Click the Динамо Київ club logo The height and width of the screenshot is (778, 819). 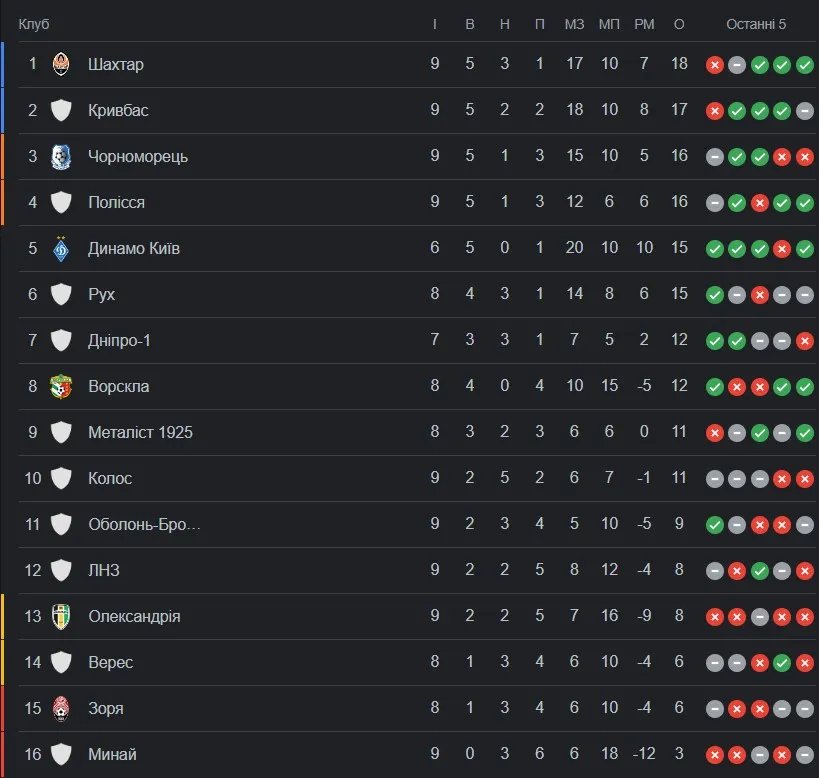[x=61, y=248]
